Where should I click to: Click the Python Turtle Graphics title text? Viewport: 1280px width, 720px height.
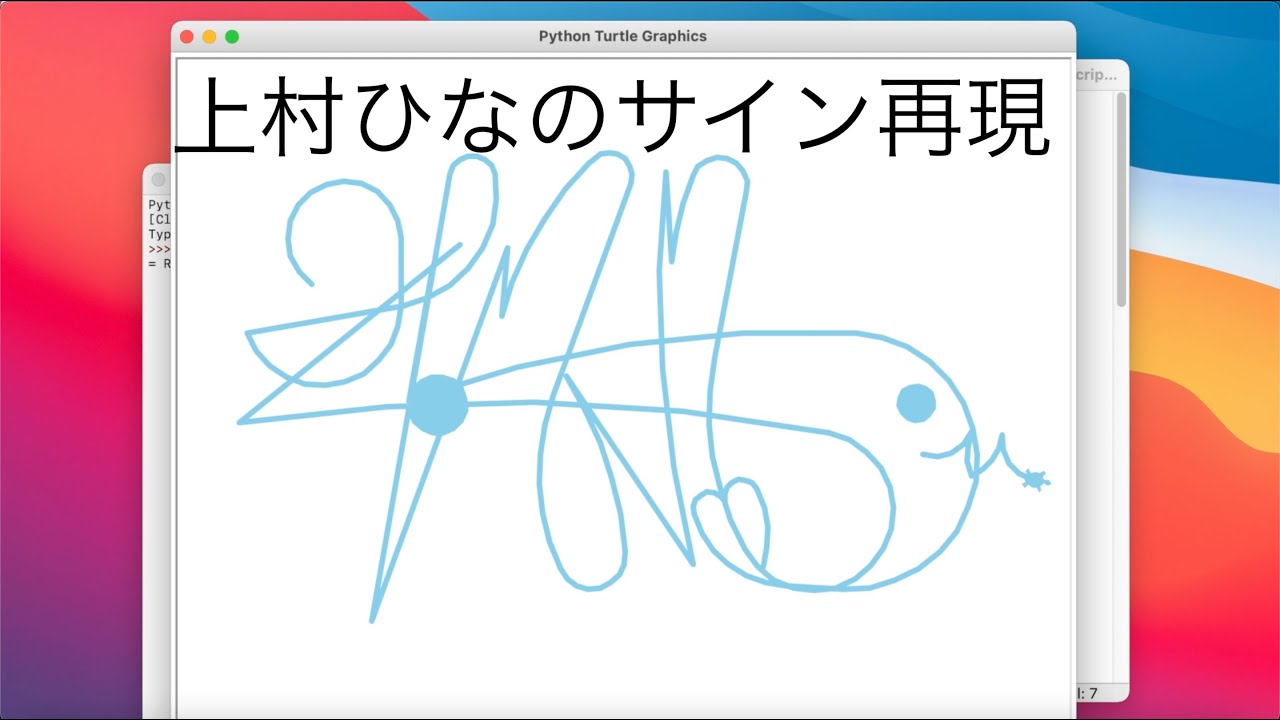tap(622, 36)
